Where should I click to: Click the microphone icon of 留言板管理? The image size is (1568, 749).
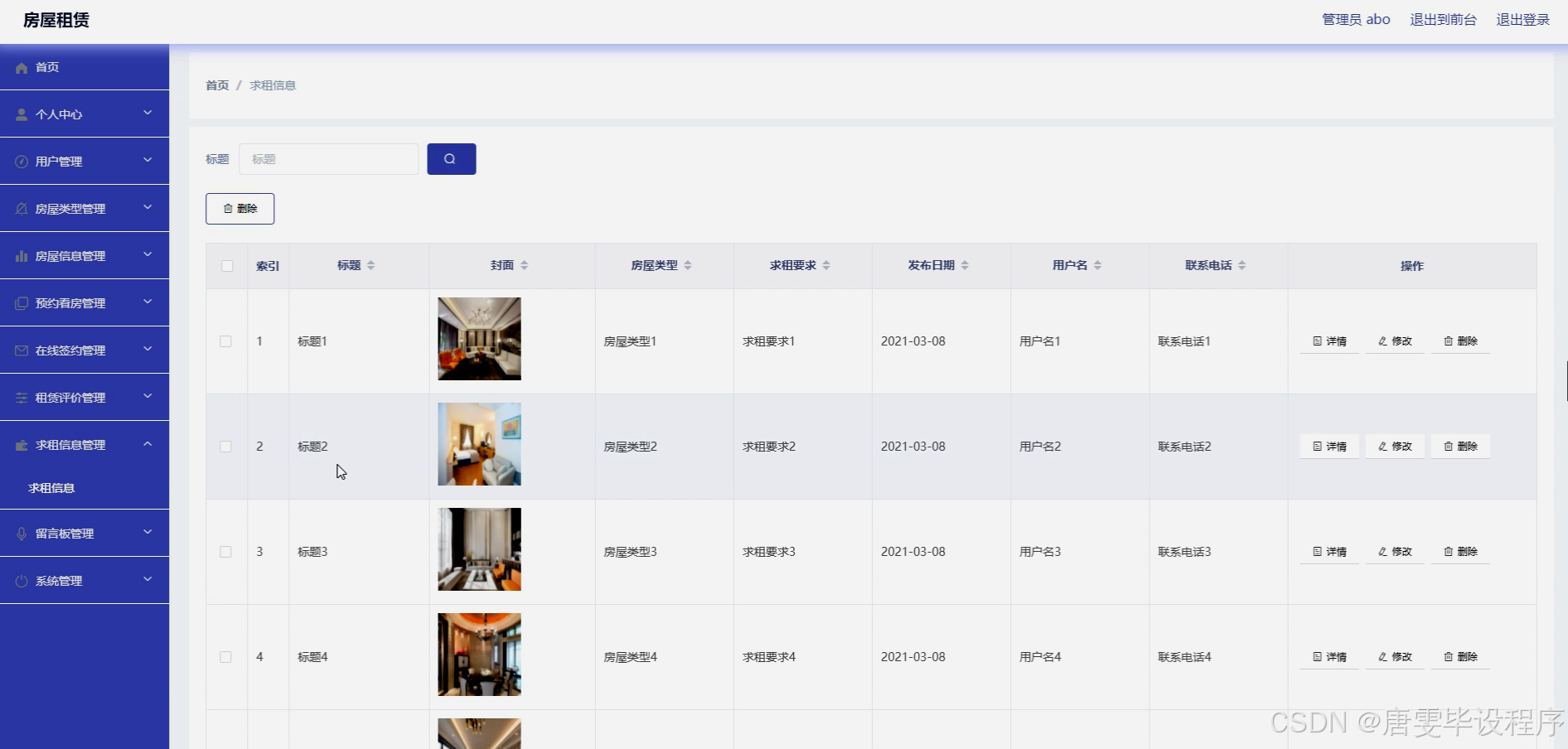pos(22,534)
